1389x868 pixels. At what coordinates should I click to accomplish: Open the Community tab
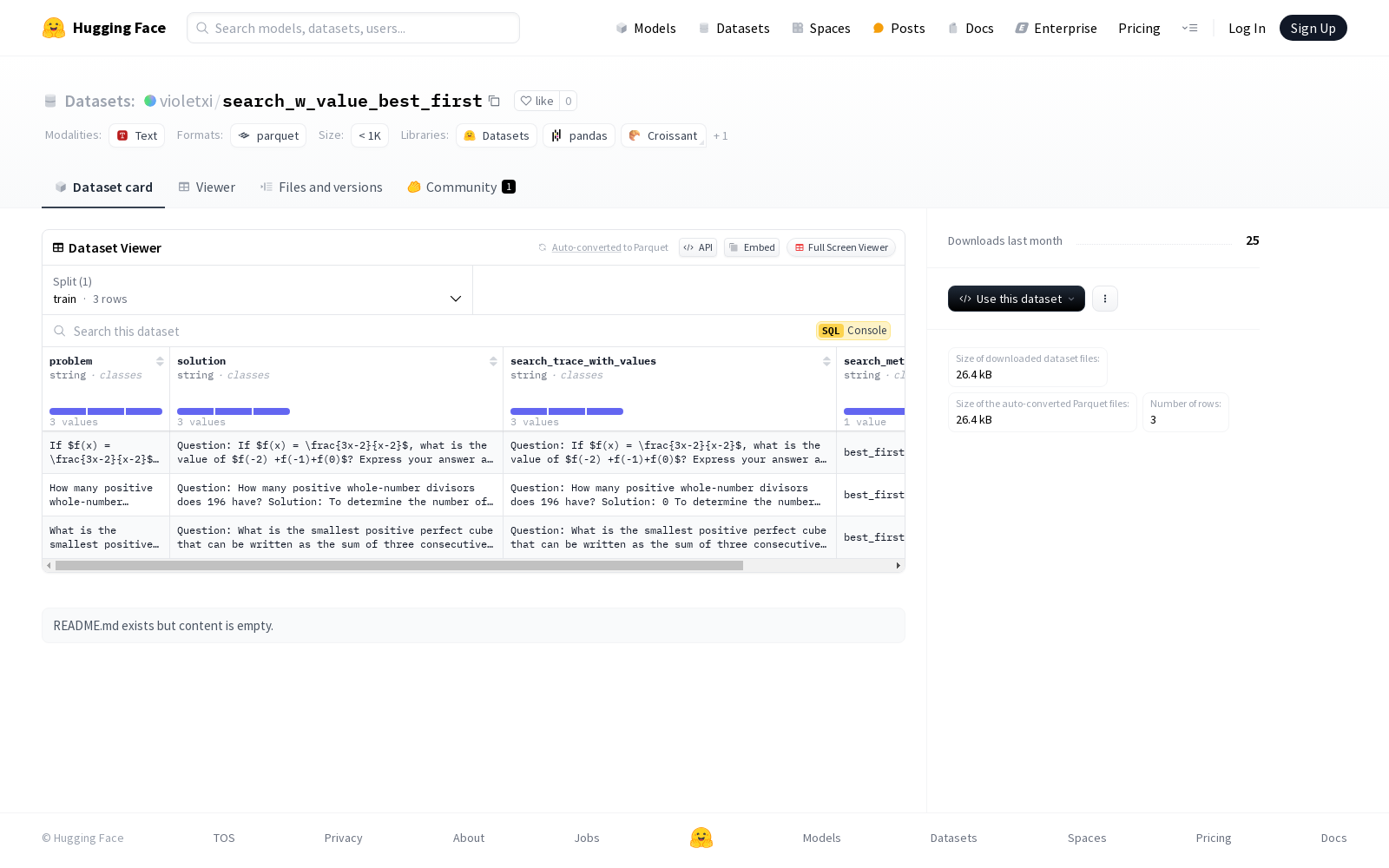pos(462,187)
